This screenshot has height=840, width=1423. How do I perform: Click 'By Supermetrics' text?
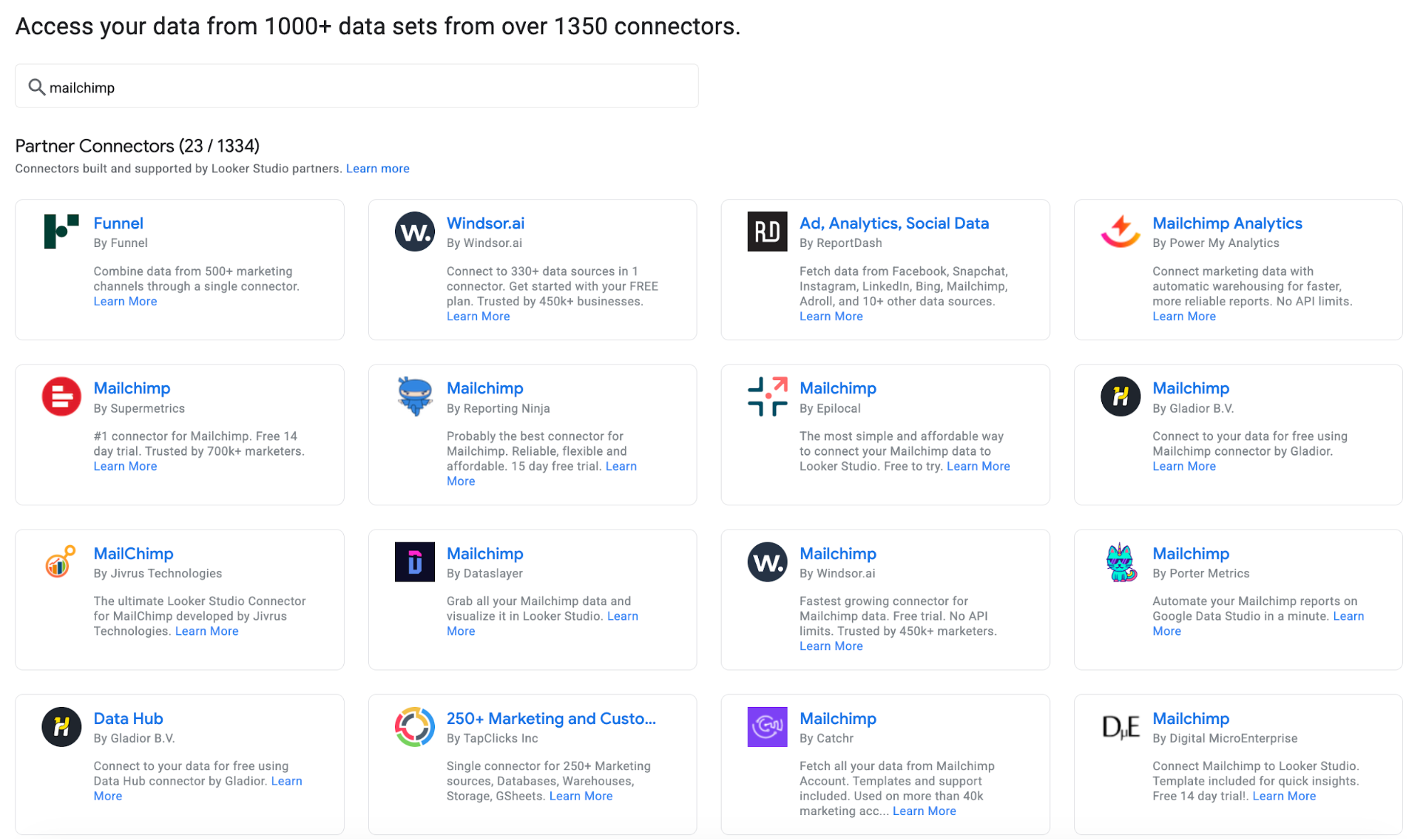(139, 409)
